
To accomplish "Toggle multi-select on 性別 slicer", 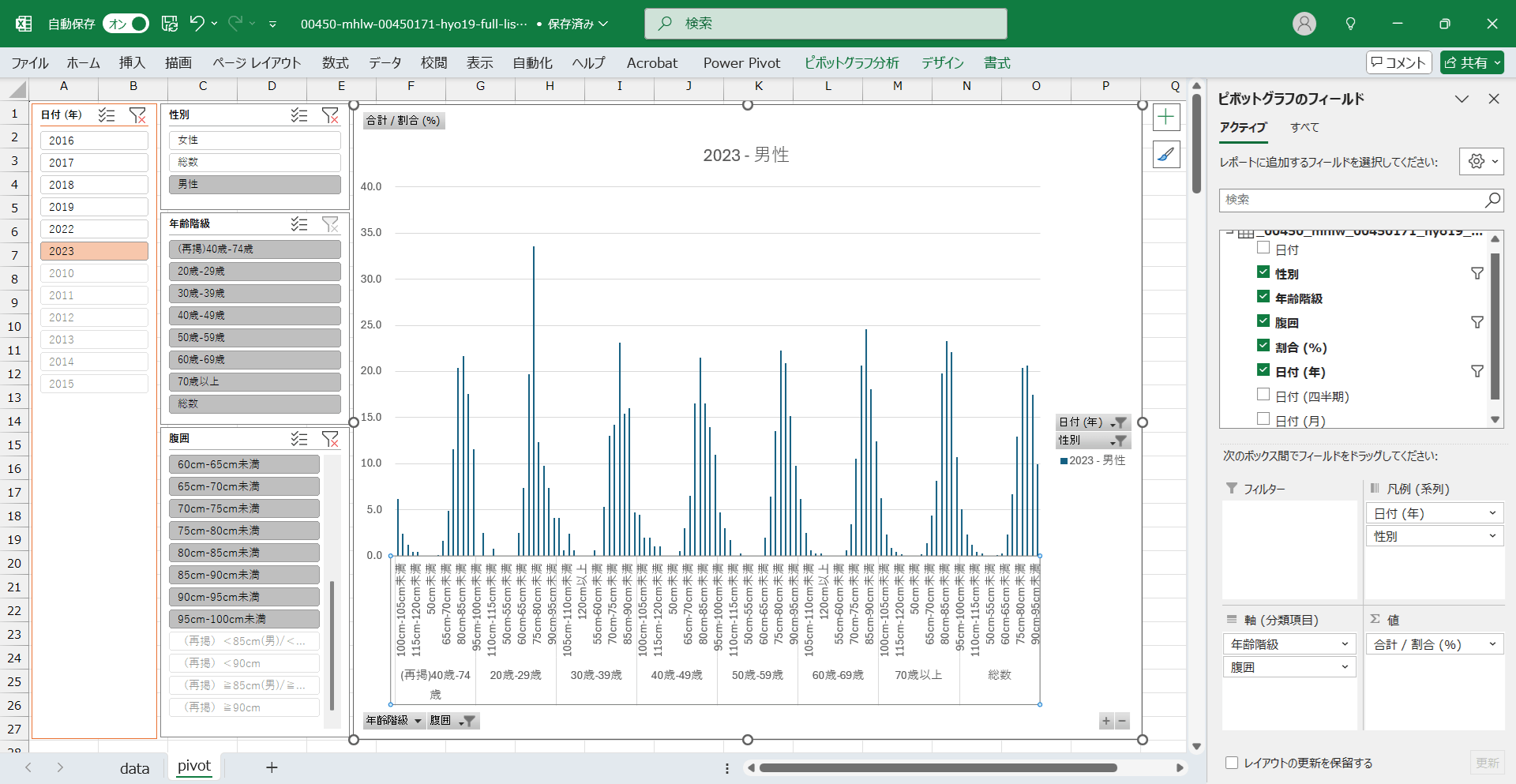I will point(299,115).
